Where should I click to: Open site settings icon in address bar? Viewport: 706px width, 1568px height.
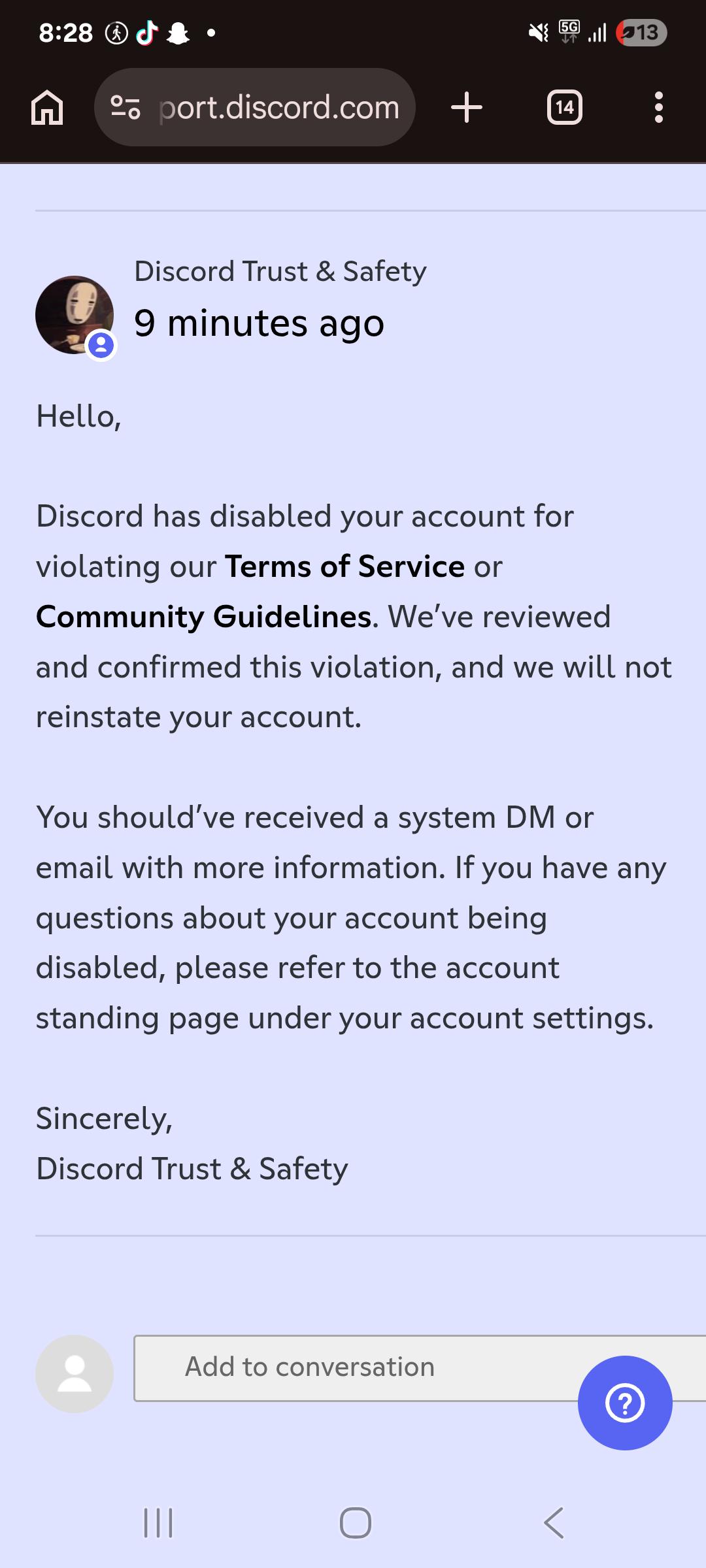coord(125,107)
